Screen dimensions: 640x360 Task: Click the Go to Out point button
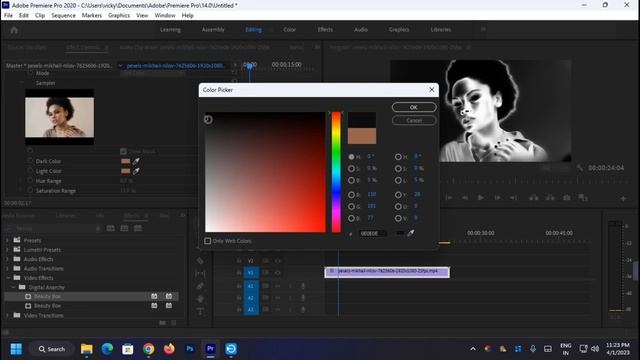(513, 198)
